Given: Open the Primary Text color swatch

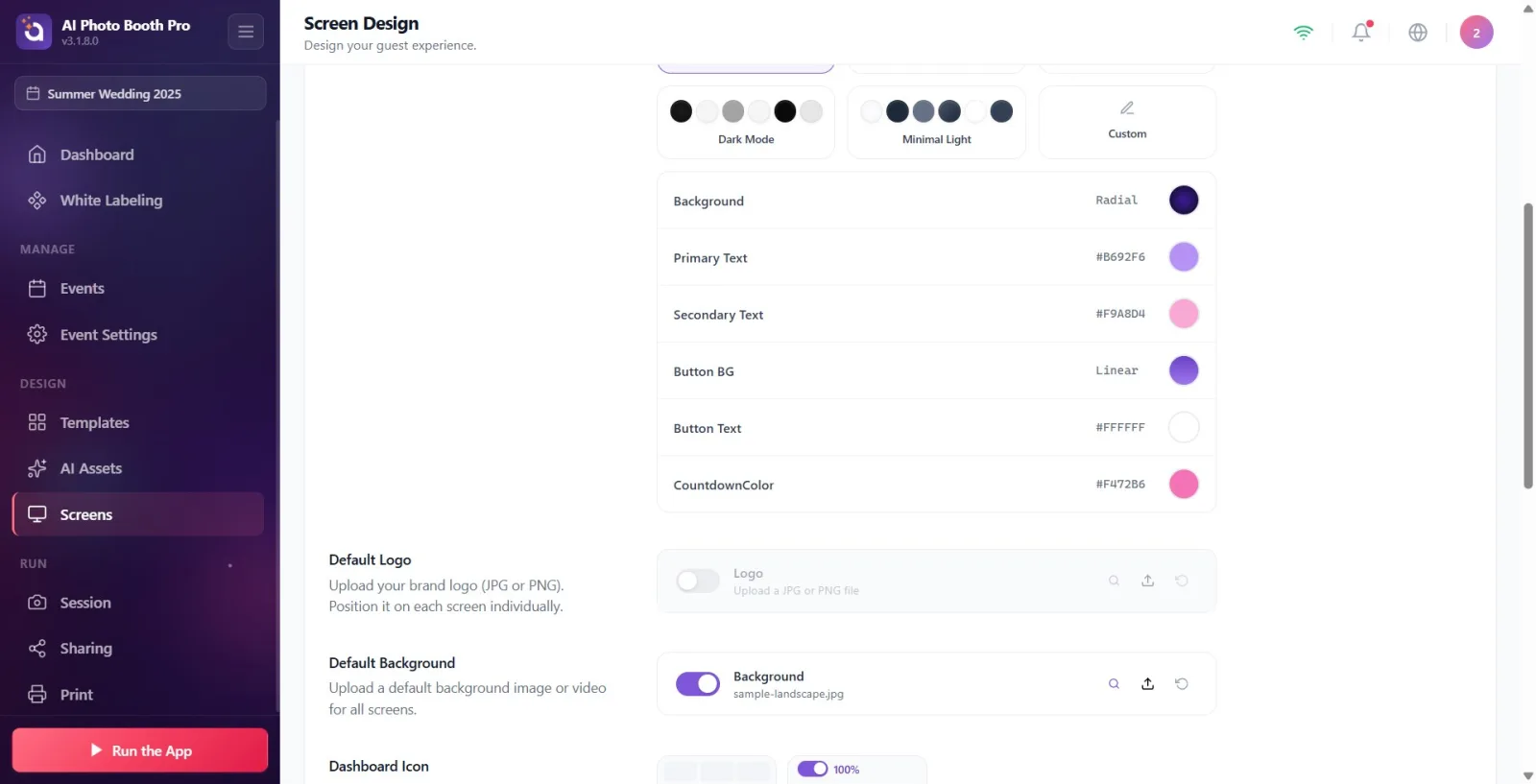Looking at the screenshot, I should click(1184, 257).
